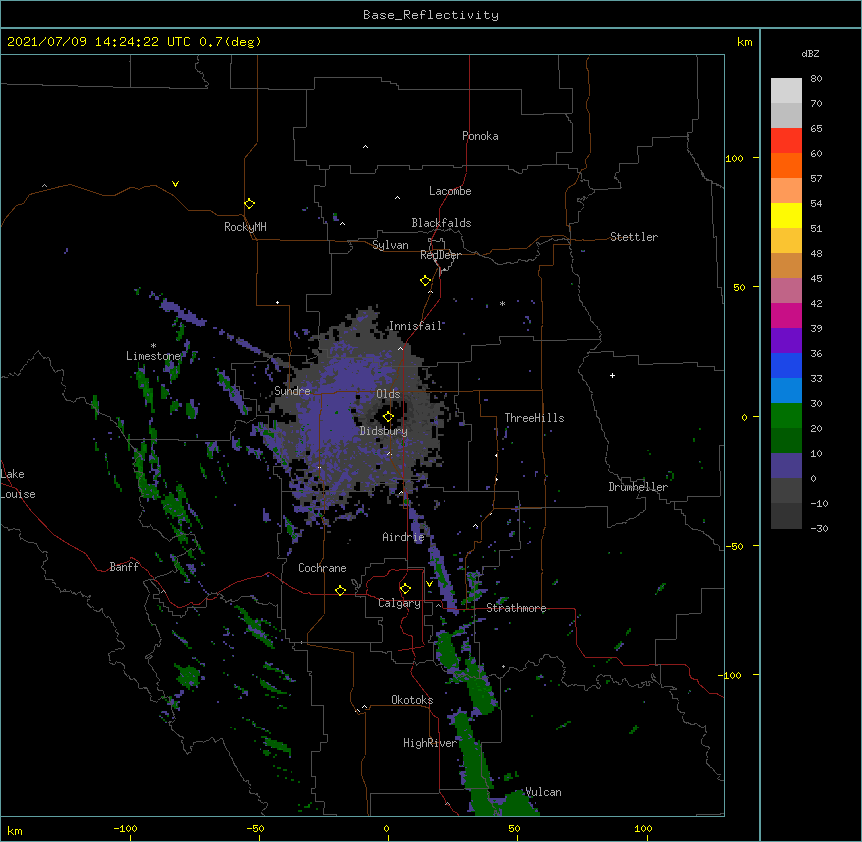Click the yellow V marker northwest of RockyMH

(175, 184)
